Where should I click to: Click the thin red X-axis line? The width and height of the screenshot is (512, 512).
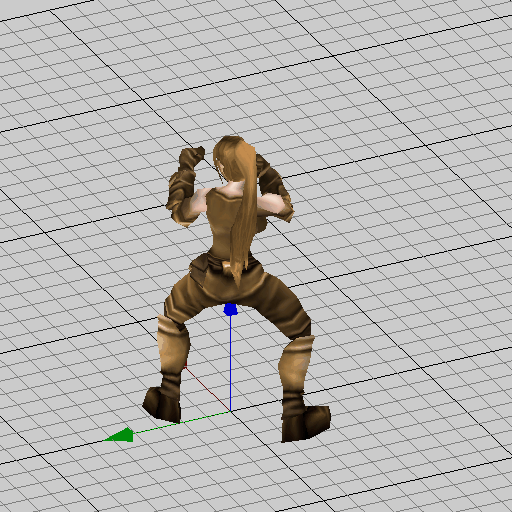tap(207, 388)
